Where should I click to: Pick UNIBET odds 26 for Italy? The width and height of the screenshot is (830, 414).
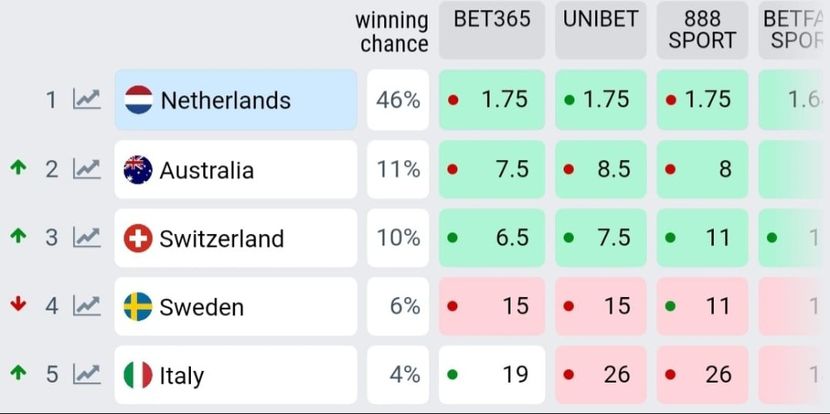pyautogui.click(x=601, y=375)
